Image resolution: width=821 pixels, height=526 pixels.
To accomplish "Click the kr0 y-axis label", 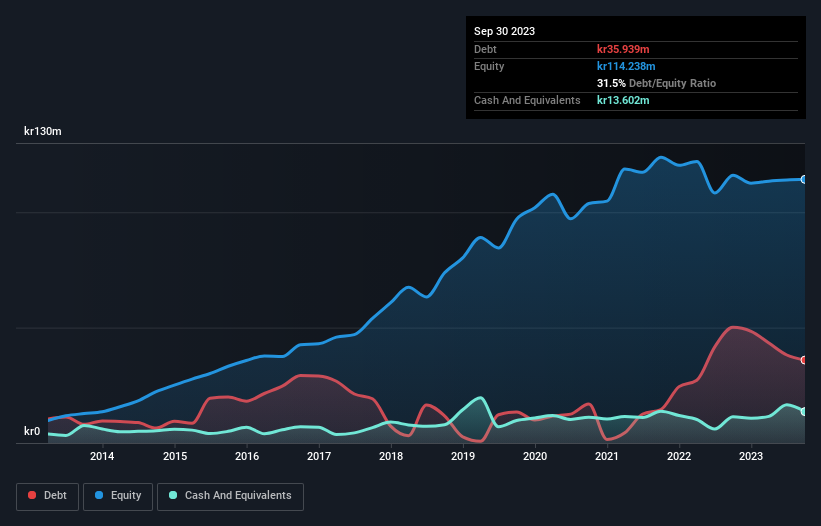I will [32, 431].
